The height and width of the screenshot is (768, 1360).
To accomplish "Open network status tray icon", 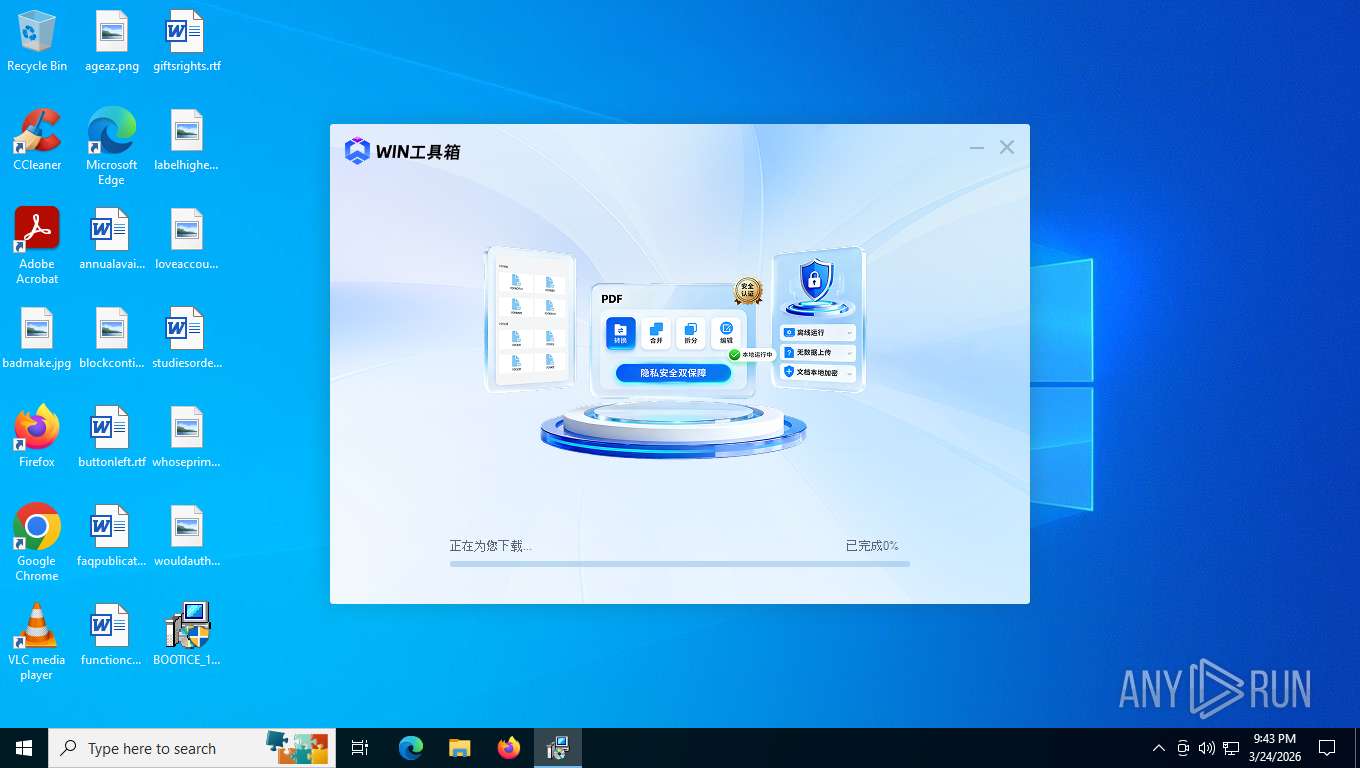I will click(1231, 748).
